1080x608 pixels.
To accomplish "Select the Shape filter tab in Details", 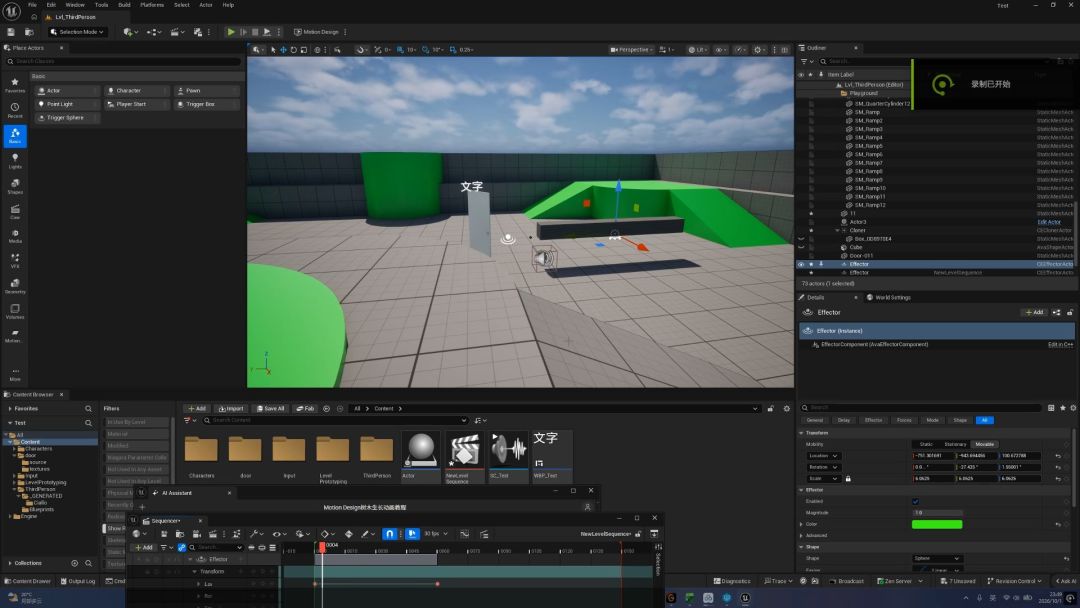I will click(960, 420).
